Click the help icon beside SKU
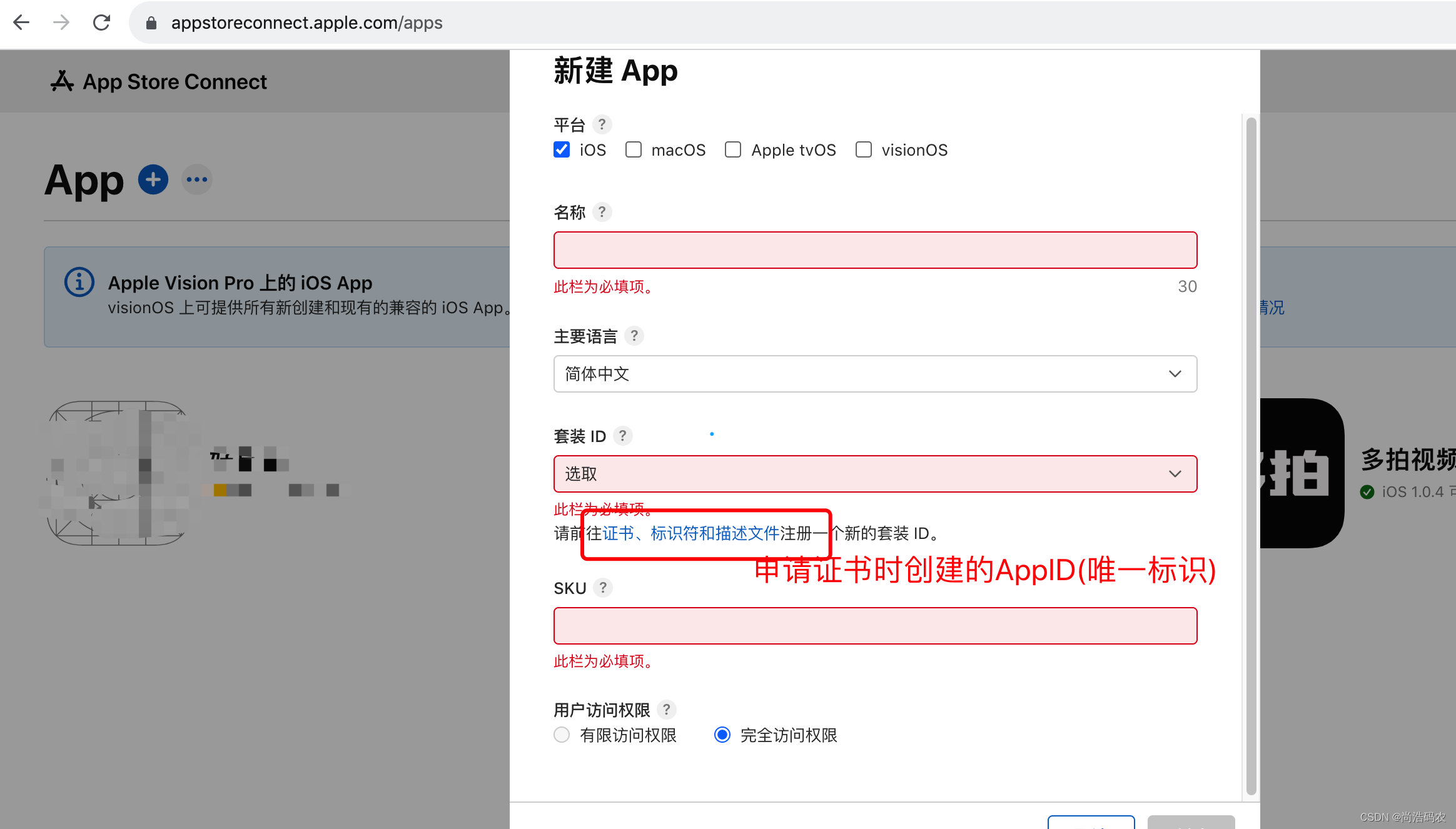This screenshot has height=829, width=1456. [603, 588]
